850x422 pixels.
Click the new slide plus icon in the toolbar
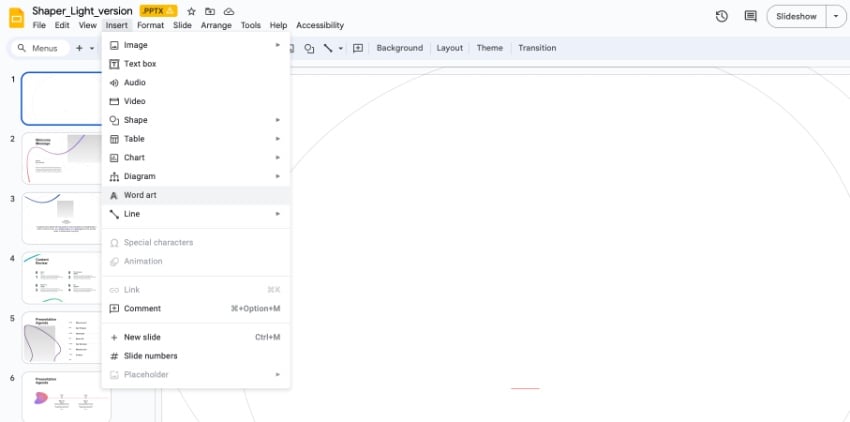[x=79, y=48]
